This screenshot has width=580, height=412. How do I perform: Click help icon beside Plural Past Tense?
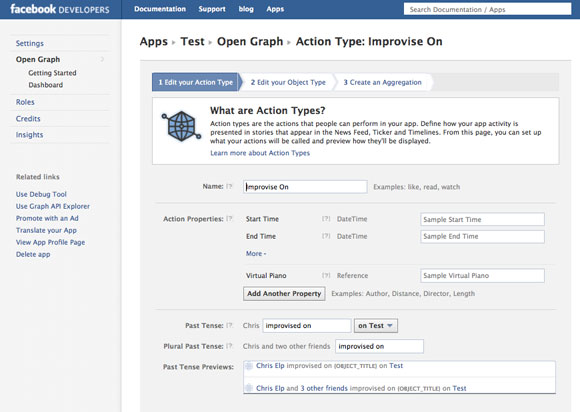coord(229,346)
